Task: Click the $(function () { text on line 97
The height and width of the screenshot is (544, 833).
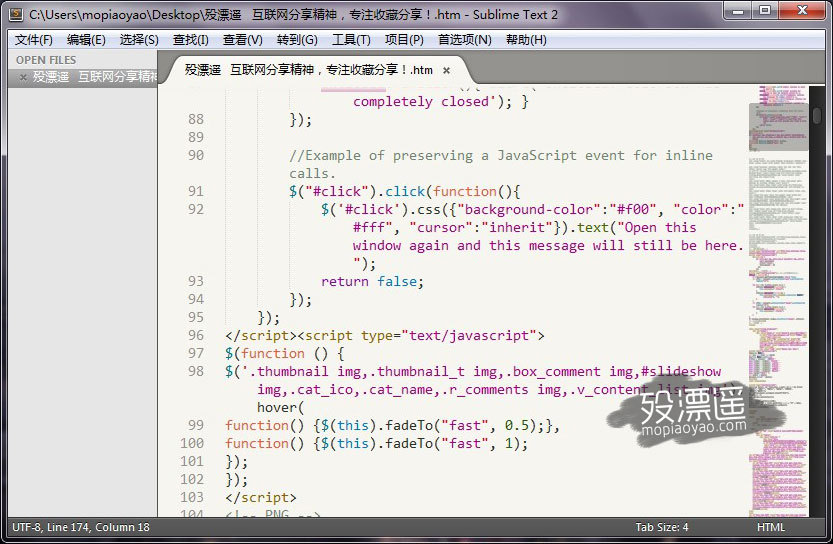Action: pyautogui.click(x=285, y=353)
